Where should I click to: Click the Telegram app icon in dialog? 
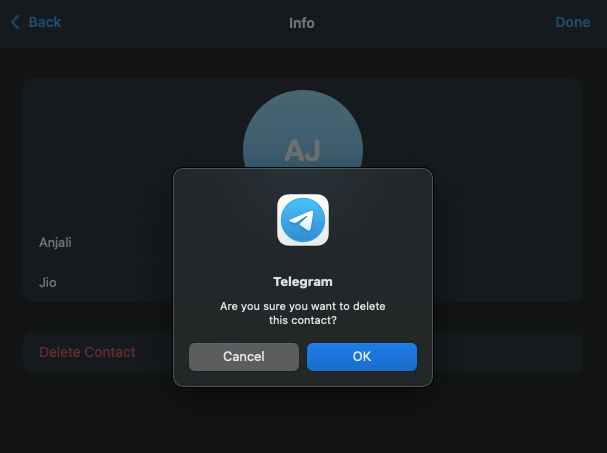tap(303, 220)
